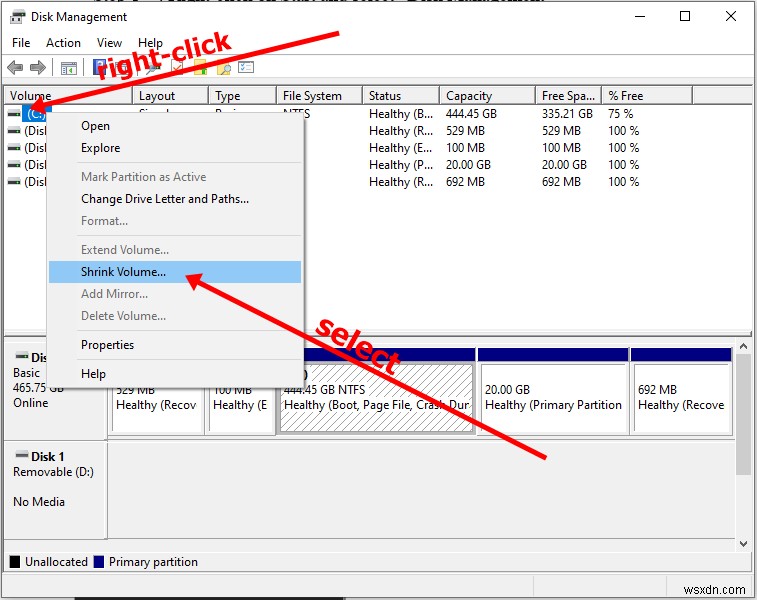Select Shrink Volume from context menu
This screenshot has height=600, width=757.
(x=175, y=272)
